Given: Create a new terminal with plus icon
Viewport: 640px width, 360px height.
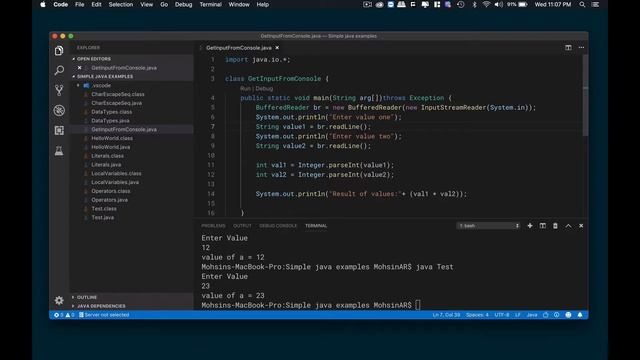Looking at the screenshot, I should (530, 226).
